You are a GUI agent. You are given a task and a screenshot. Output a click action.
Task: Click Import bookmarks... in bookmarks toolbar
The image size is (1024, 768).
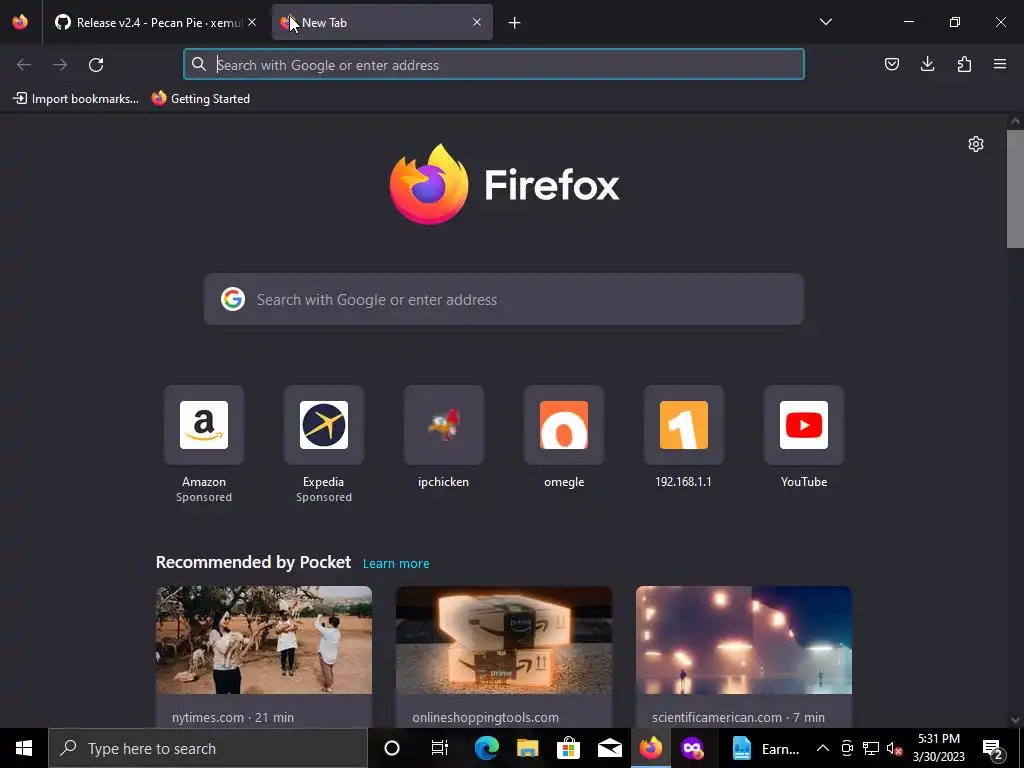(x=76, y=99)
